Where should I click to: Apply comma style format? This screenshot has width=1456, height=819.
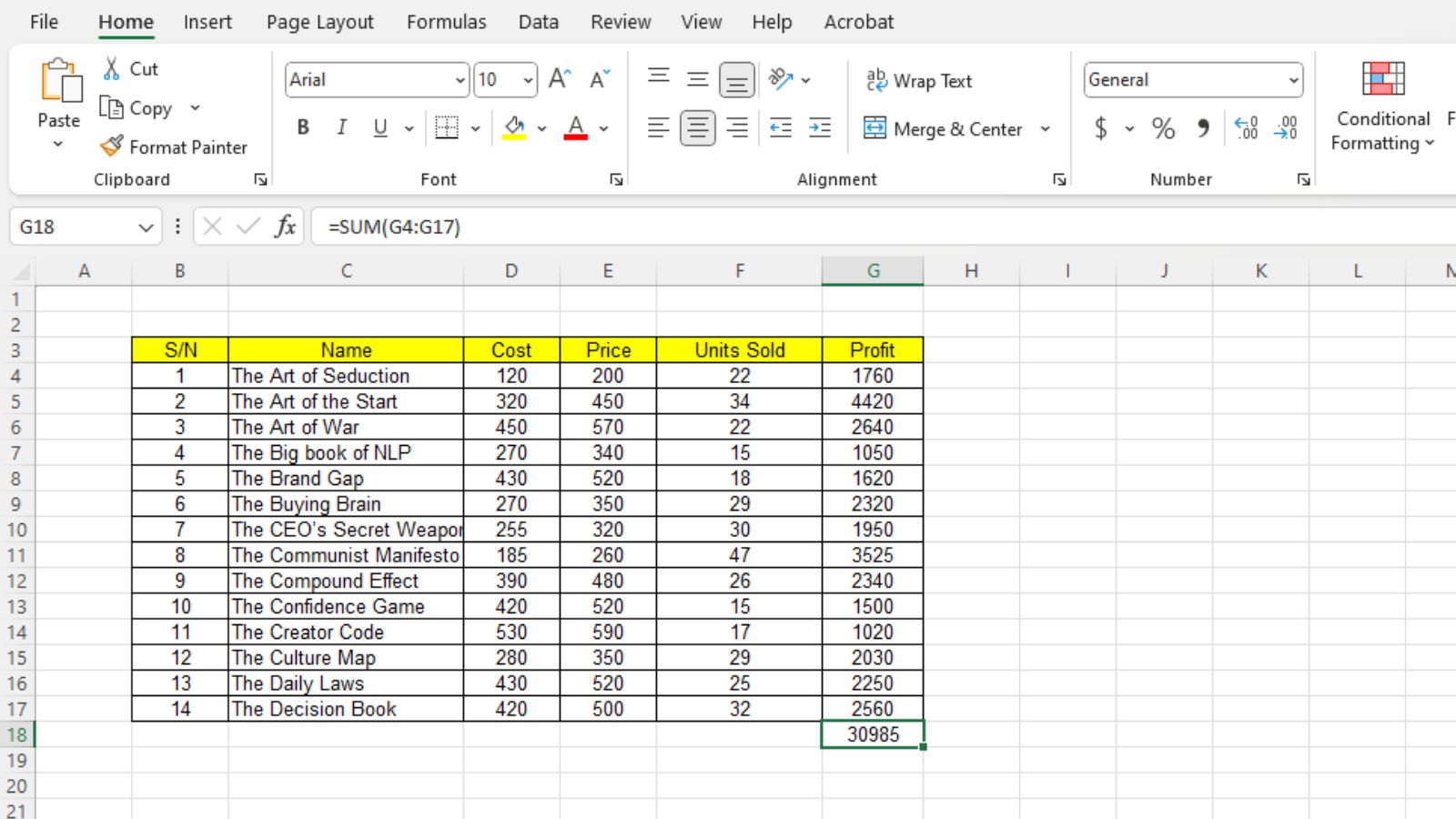coord(1203,128)
